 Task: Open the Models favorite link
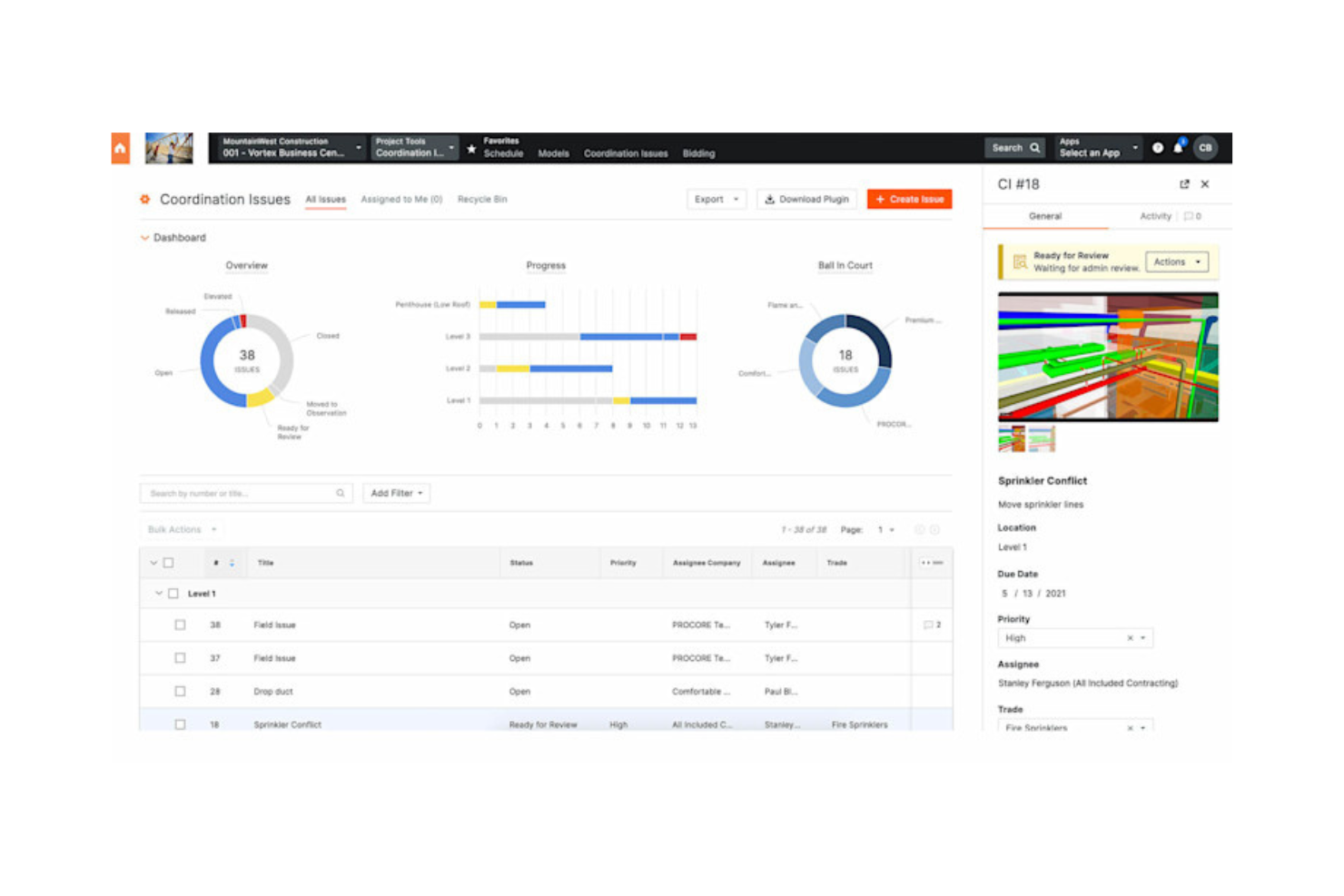(553, 153)
